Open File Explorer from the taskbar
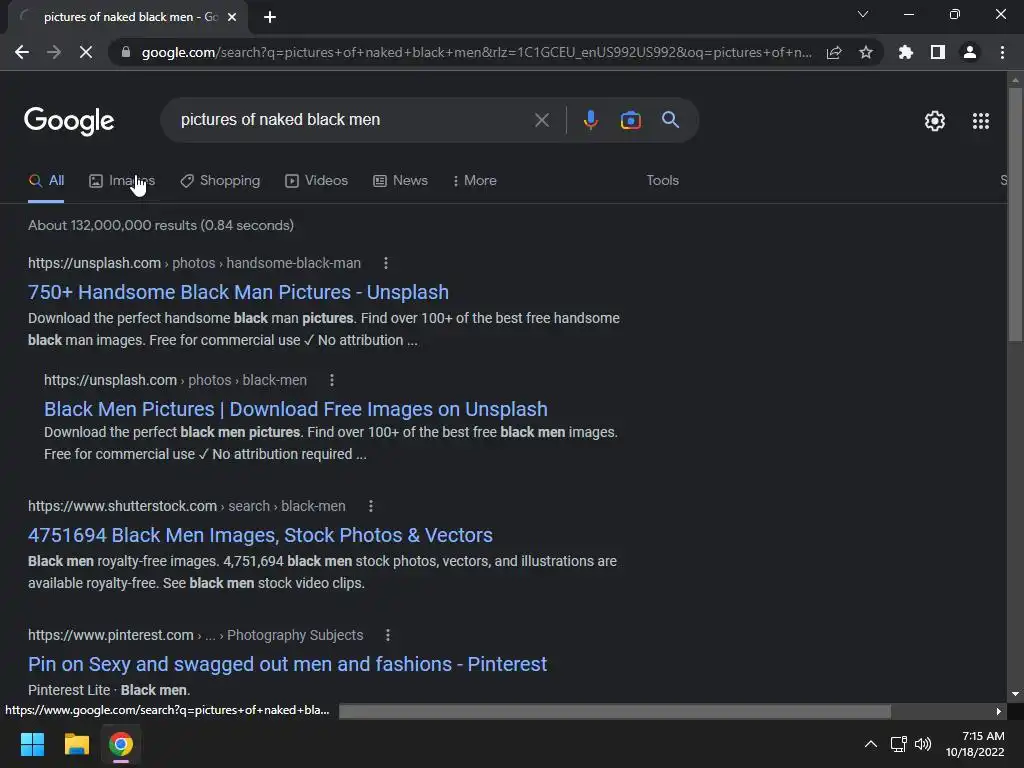1024x768 pixels. [x=76, y=744]
